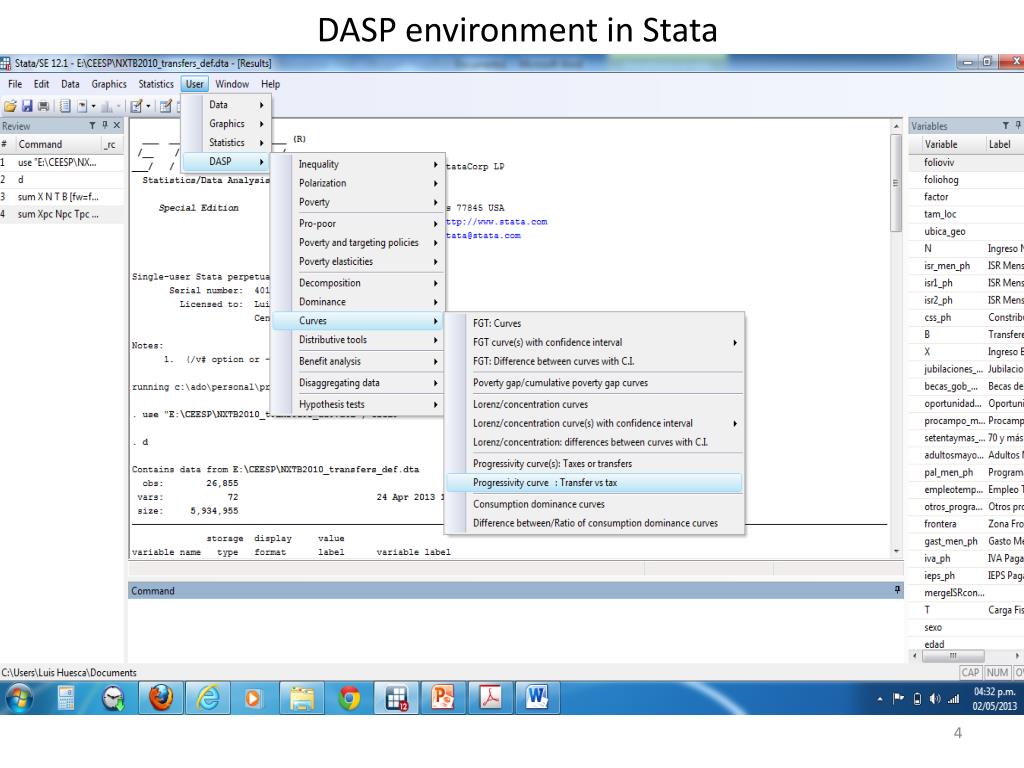This screenshot has width=1024, height=768.
Task: Click the Save toolbar icon
Action: tap(27, 106)
